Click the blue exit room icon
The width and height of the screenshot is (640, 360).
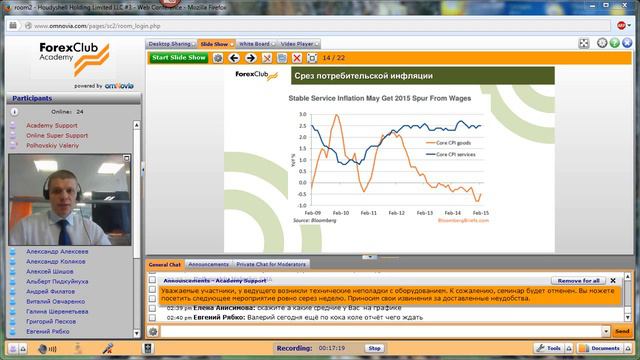click(x=627, y=42)
